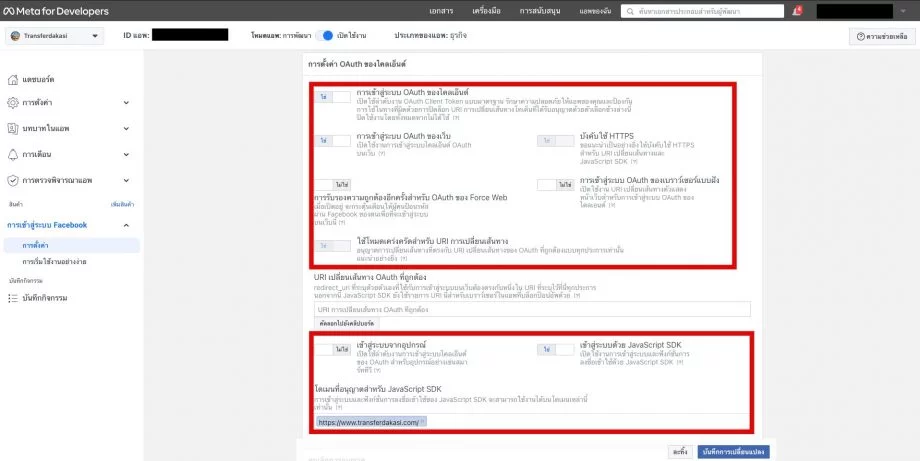The height and width of the screenshot is (461, 920).
Task: Click the Meta for Developers logo
Action: point(56,11)
